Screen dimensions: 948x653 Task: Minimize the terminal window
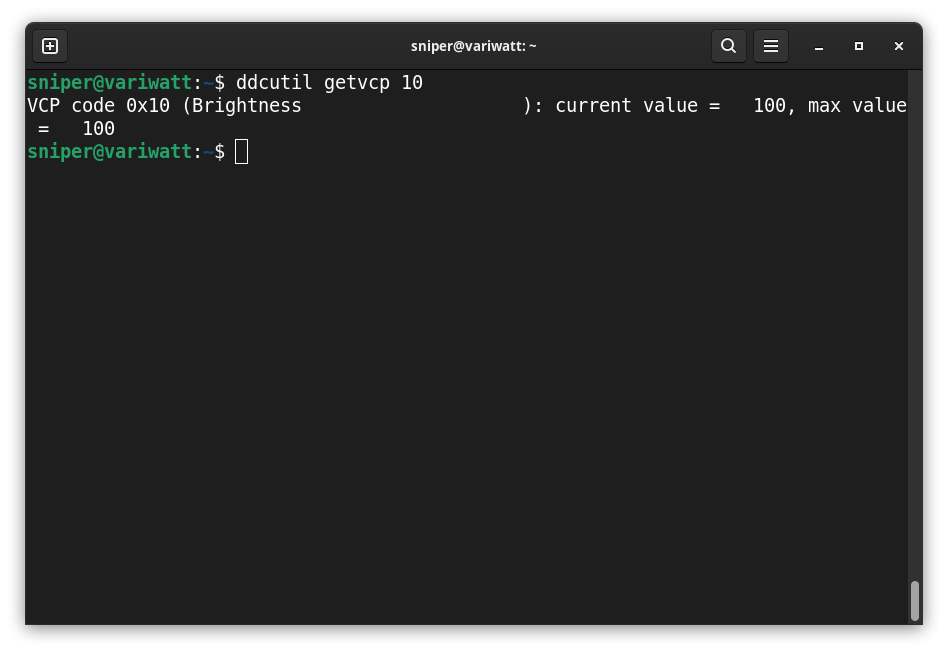tap(818, 46)
